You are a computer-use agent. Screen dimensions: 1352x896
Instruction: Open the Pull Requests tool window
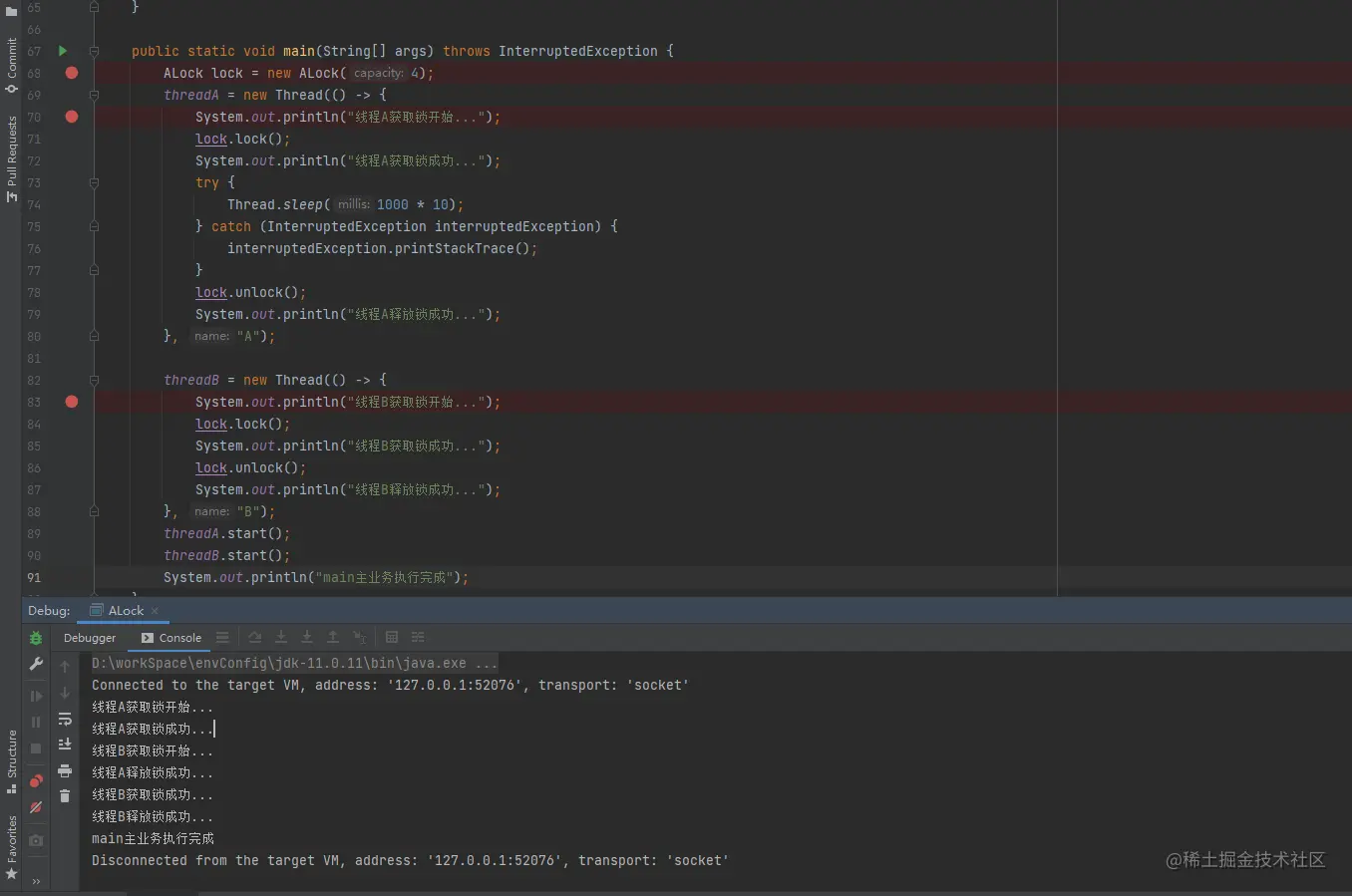(11, 159)
